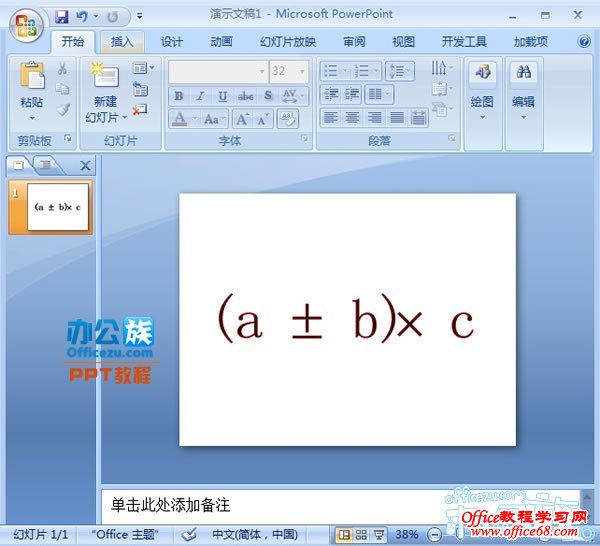Image resolution: width=600 pixels, height=546 pixels.
Task: Copy selection with the copy icon
Action: tap(62, 89)
